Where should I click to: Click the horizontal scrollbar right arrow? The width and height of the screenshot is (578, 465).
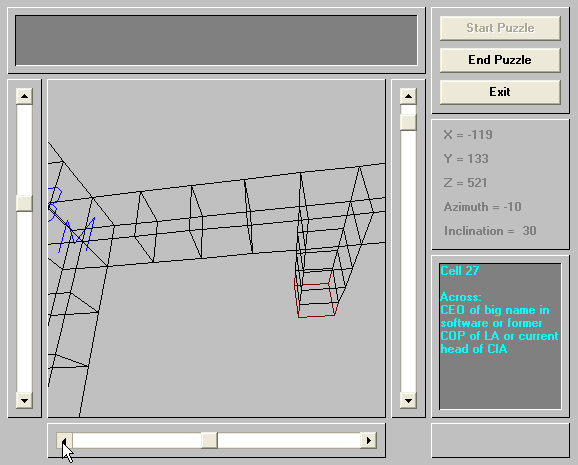click(x=368, y=441)
